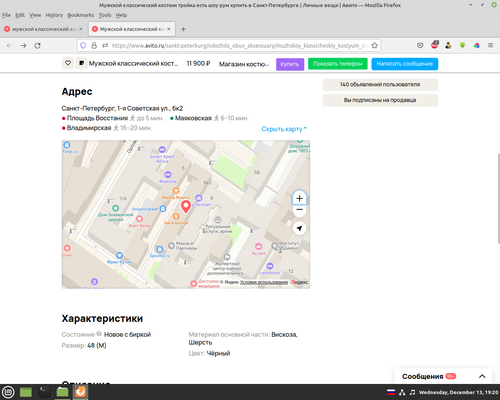Open the red ad blocker extension icon
500x400 pixels.
(x=434, y=45)
